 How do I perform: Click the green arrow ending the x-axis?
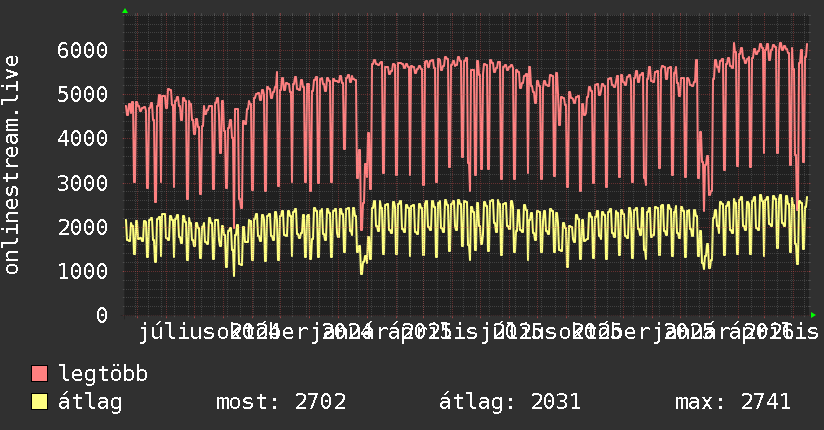[x=813, y=315]
